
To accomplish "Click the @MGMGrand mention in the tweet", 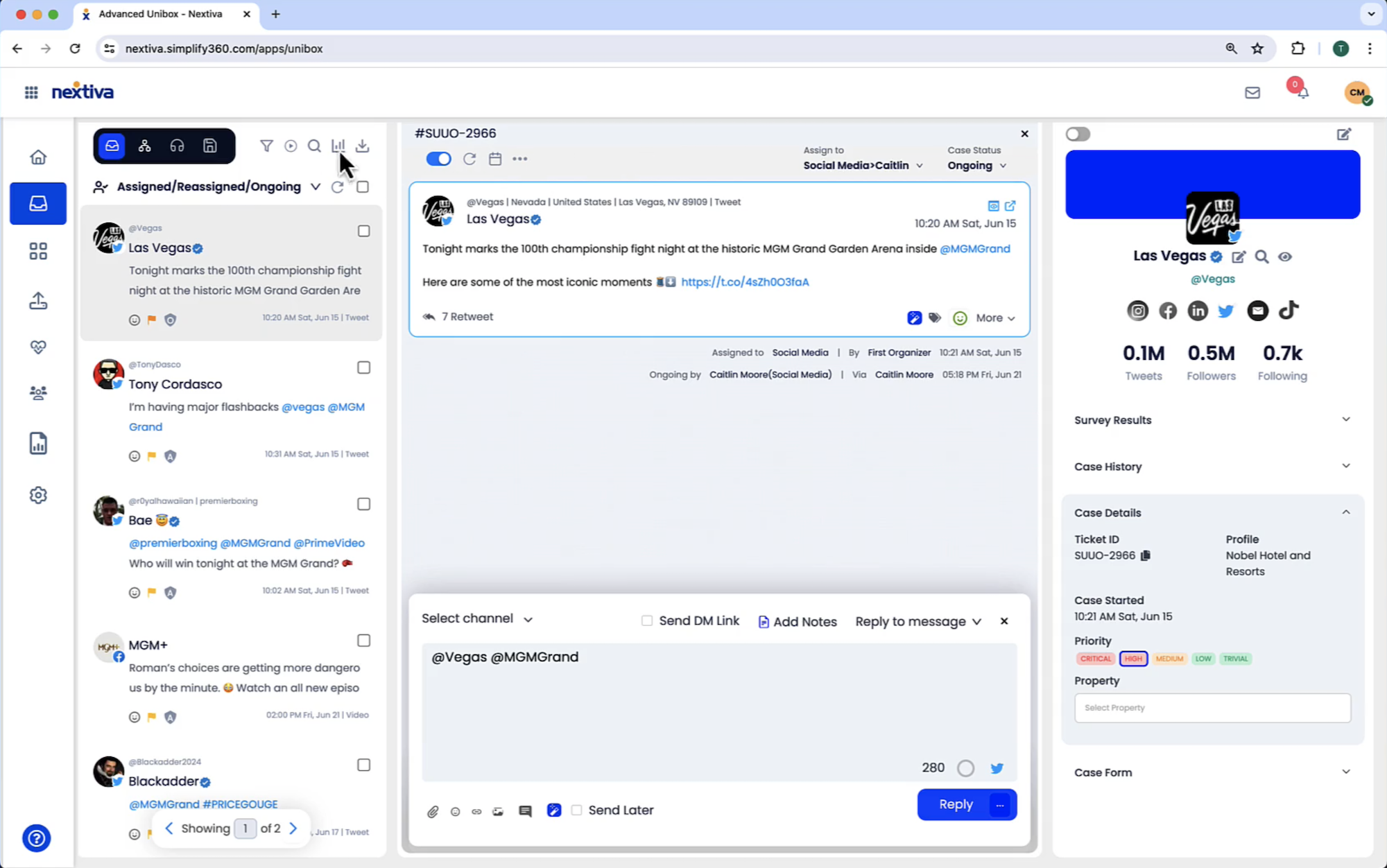I will [974, 249].
